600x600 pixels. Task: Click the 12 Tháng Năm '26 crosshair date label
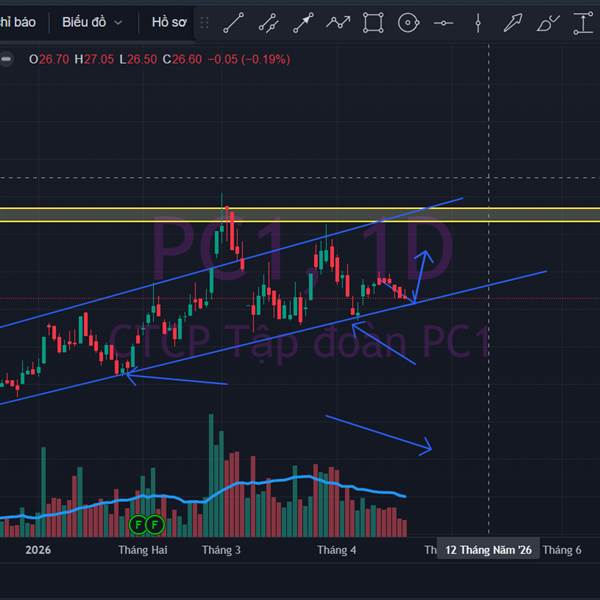point(488,550)
